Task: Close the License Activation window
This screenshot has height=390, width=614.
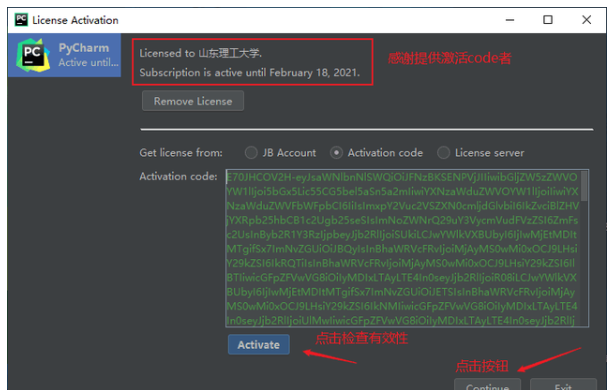Action: 586,20
